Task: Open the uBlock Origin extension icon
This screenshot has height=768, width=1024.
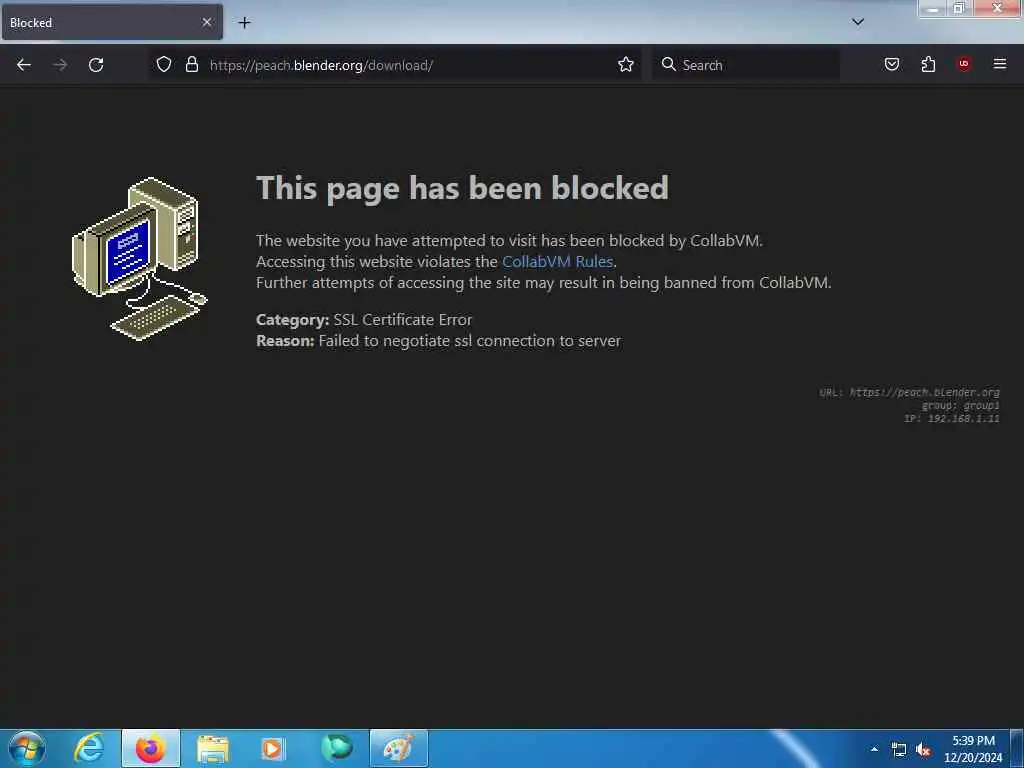Action: (x=964, y=64)
